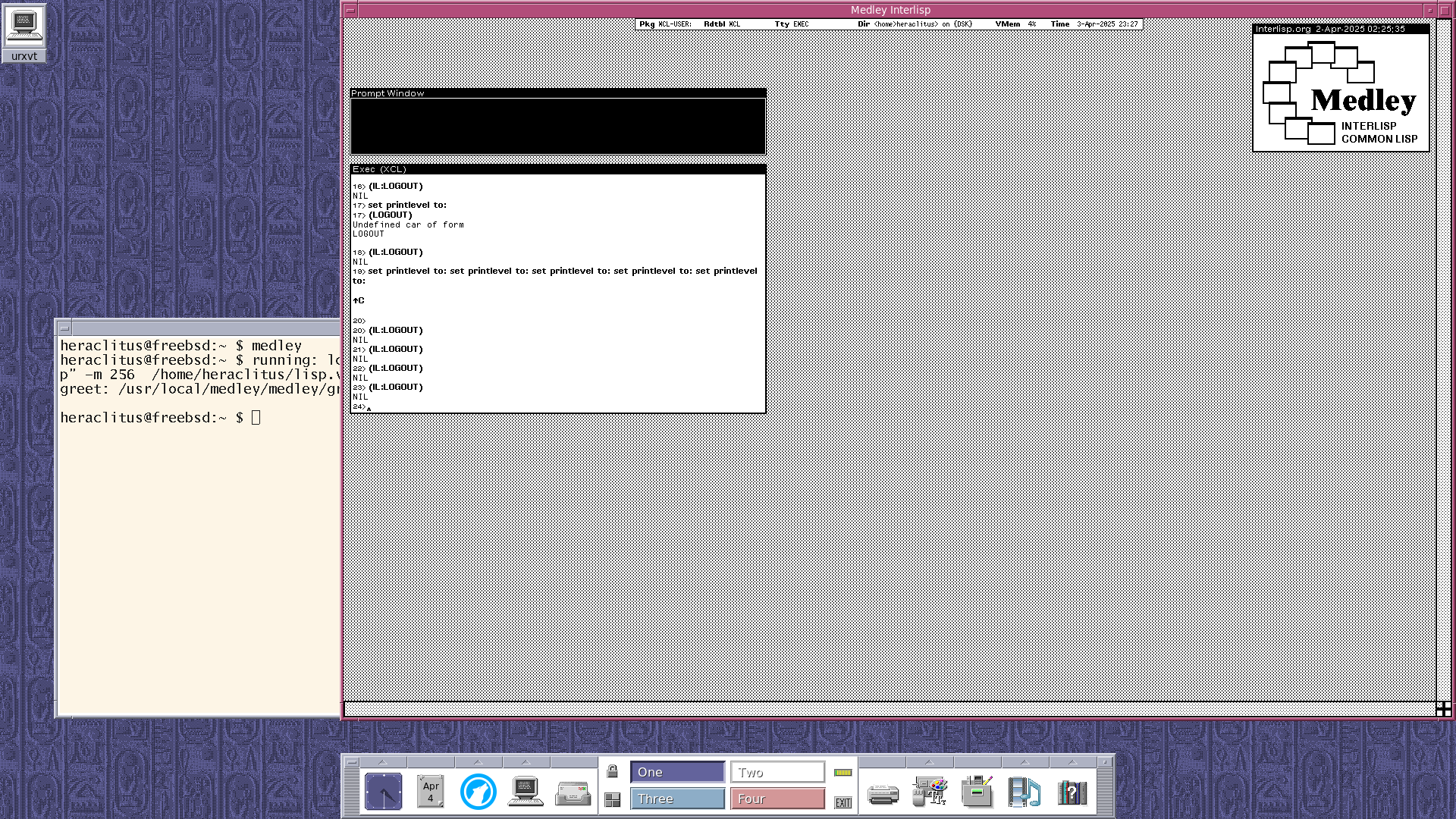The image size is (1456, 819).
Task: Open the Style Manager palette icon
Action: point(930,792)
